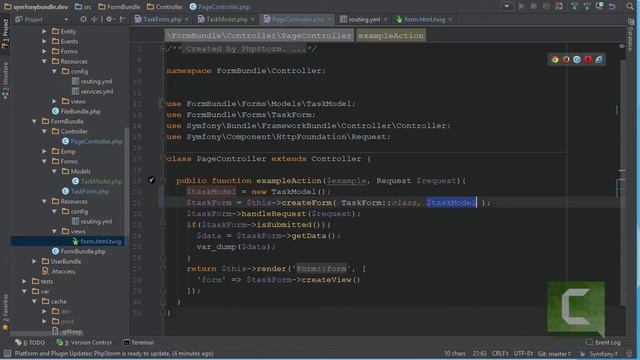
Task: Expand the tests folder
Action: [24, 281]
